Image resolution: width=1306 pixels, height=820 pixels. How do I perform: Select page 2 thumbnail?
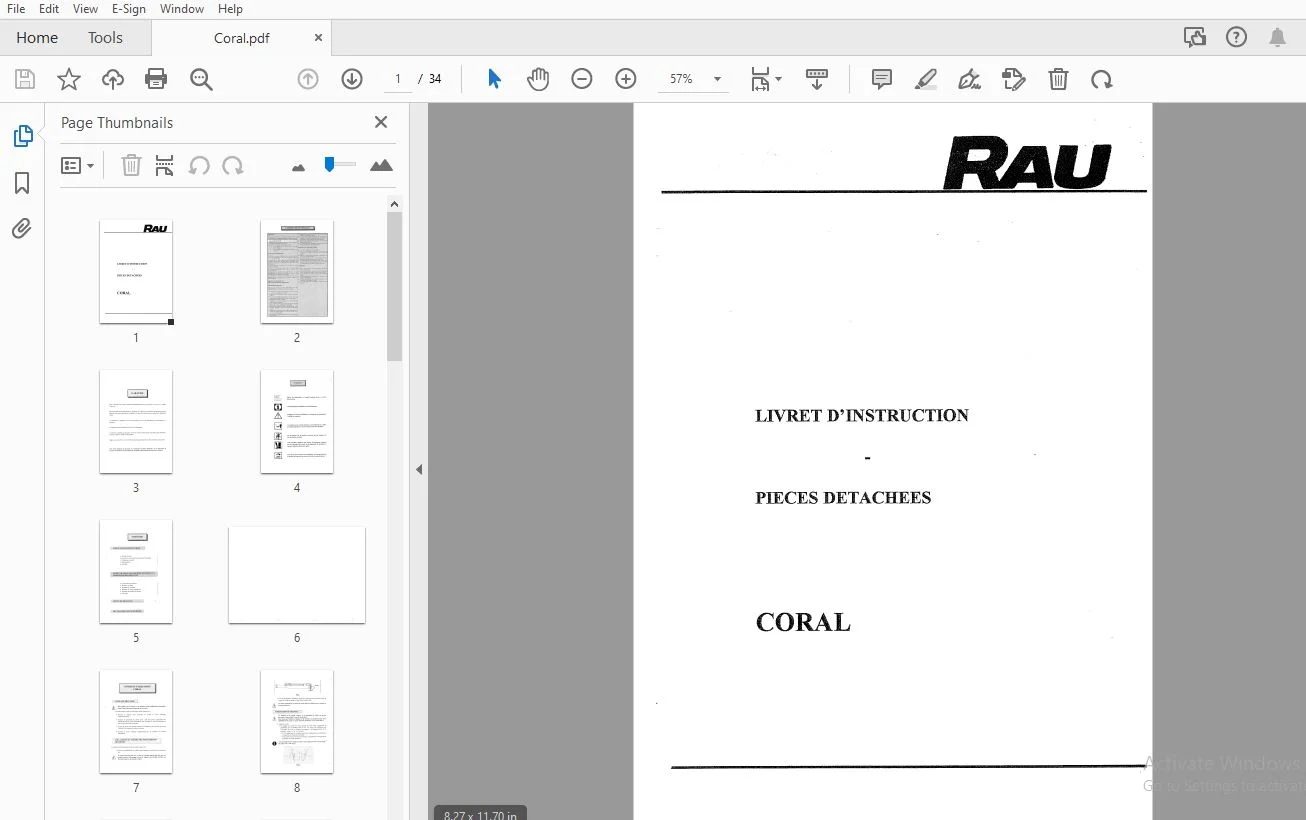[x=297, y=271]
